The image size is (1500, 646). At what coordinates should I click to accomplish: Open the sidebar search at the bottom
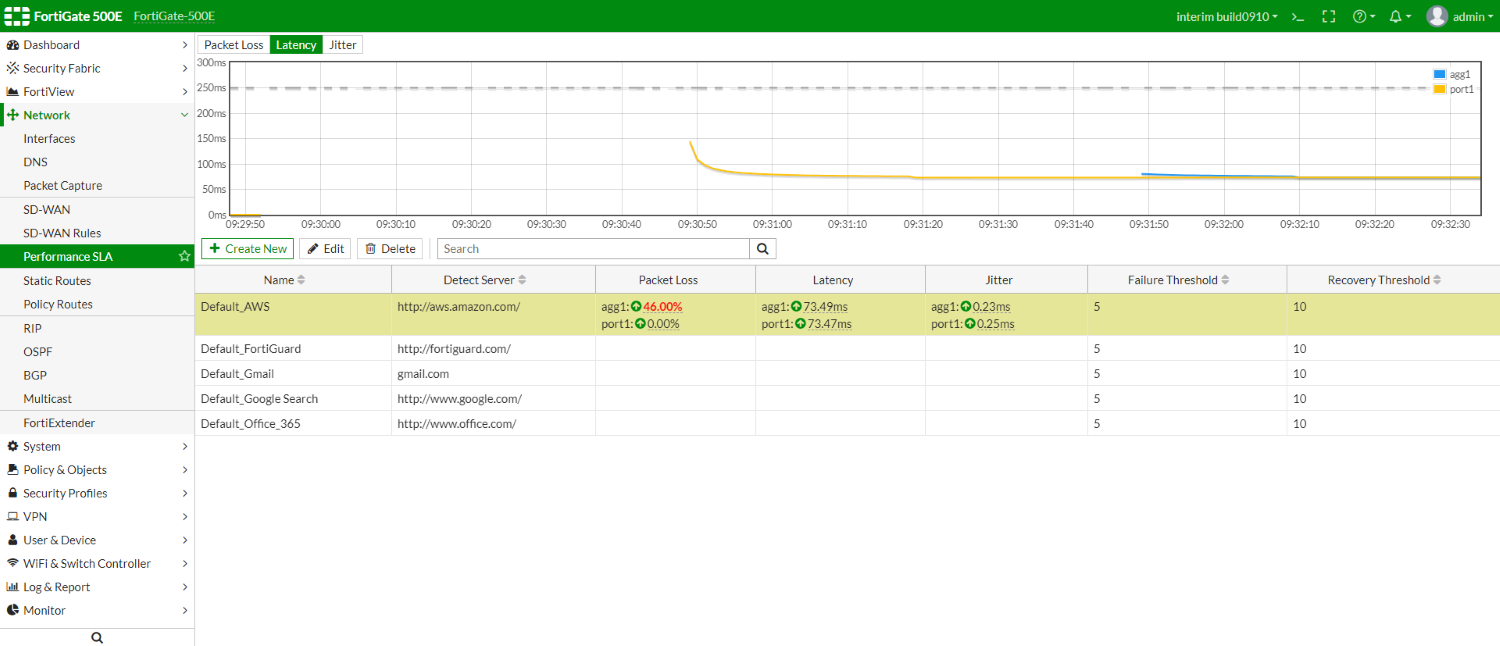click(x=96, y=636)
